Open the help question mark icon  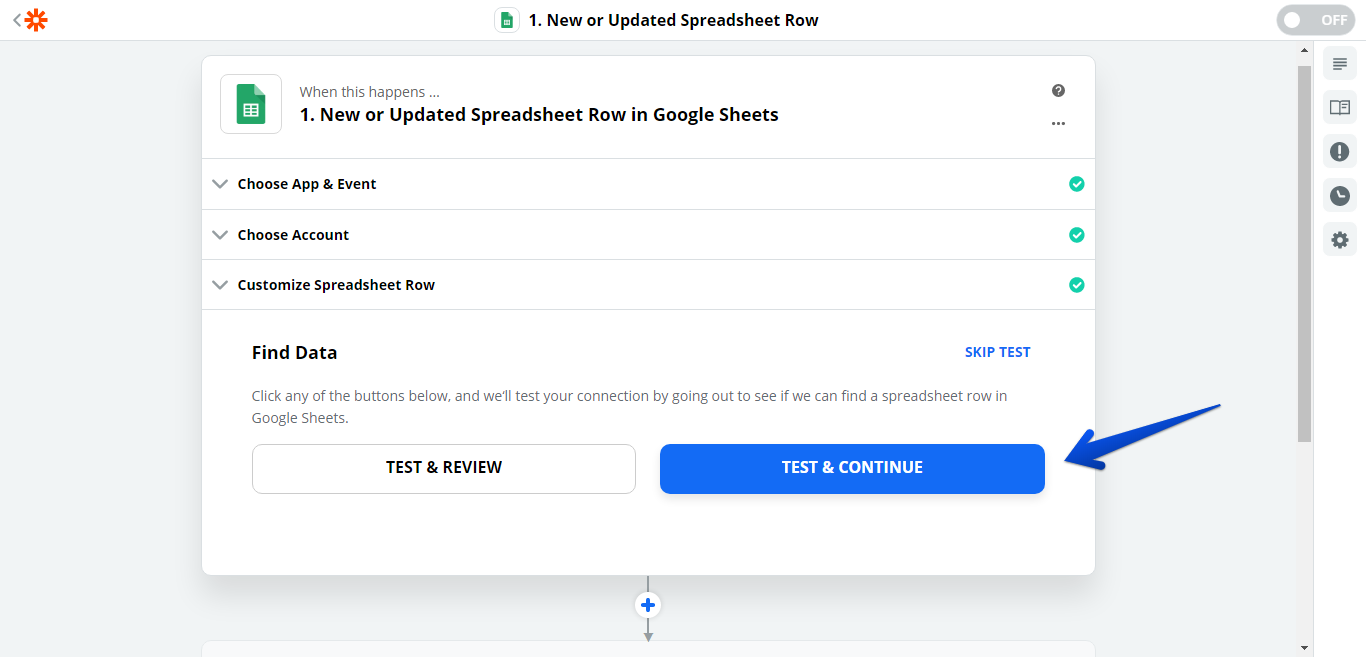point(1058,91)
